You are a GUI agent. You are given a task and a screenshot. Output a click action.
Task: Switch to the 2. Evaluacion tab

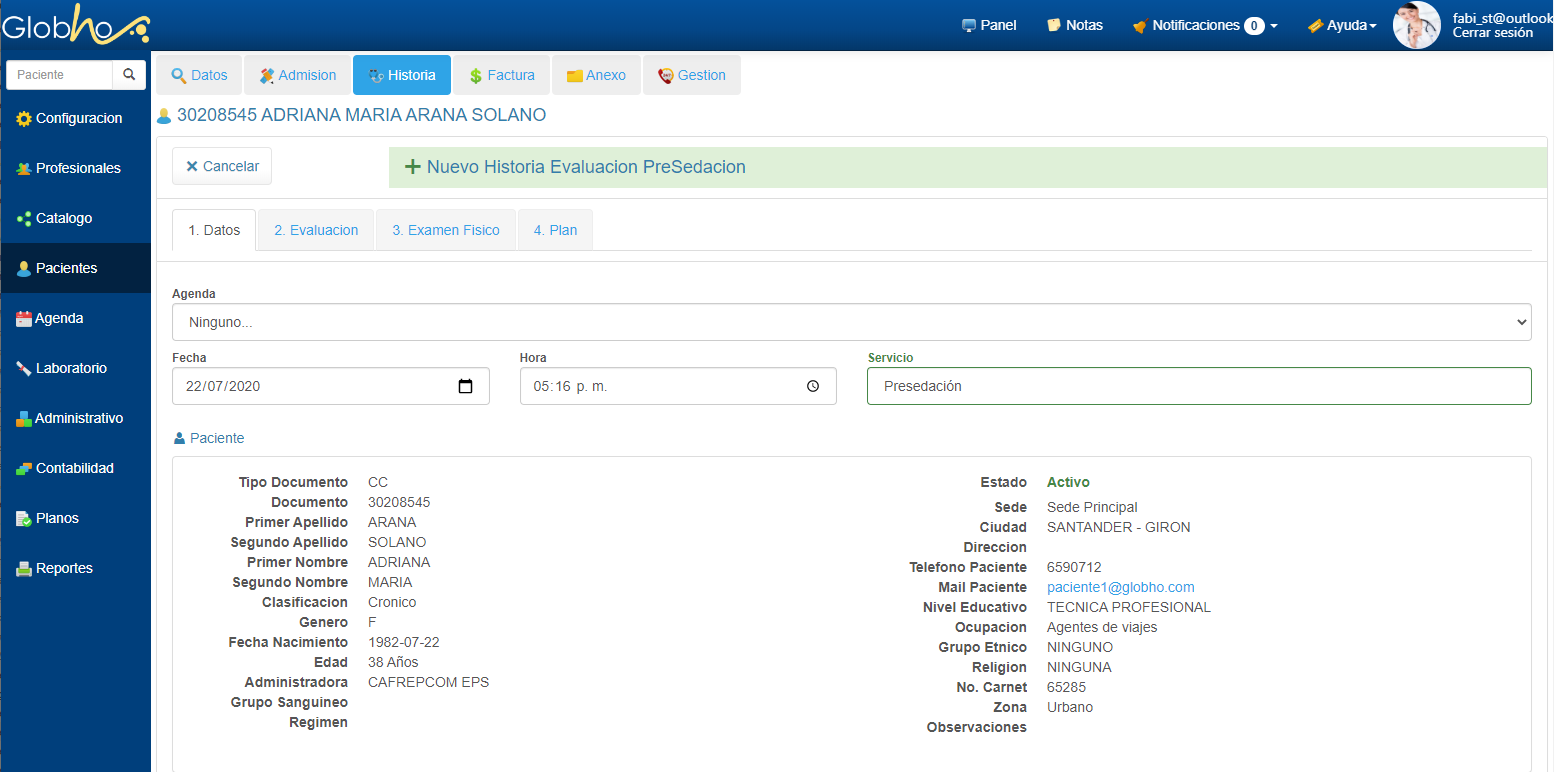point(316,230)
